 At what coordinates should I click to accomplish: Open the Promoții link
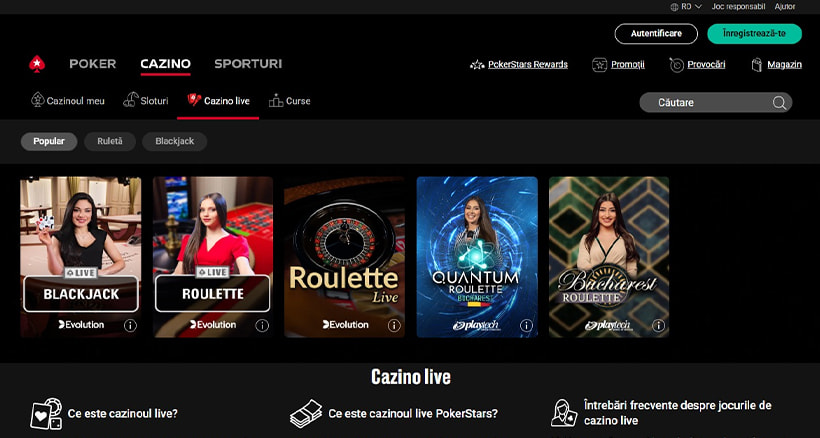(628, 65)
